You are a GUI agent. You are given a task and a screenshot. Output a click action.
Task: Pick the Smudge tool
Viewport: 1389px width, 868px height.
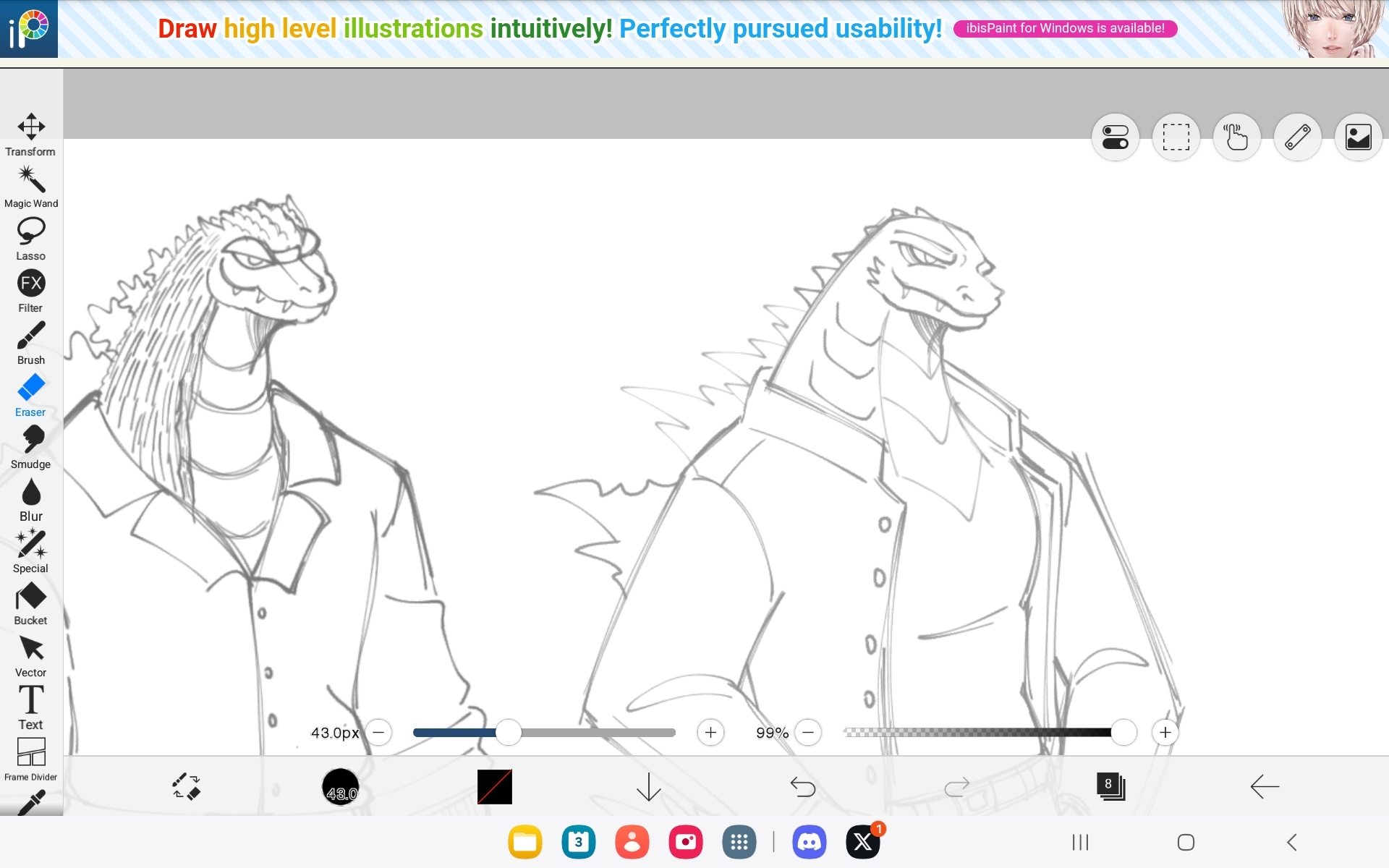(31, 446)
